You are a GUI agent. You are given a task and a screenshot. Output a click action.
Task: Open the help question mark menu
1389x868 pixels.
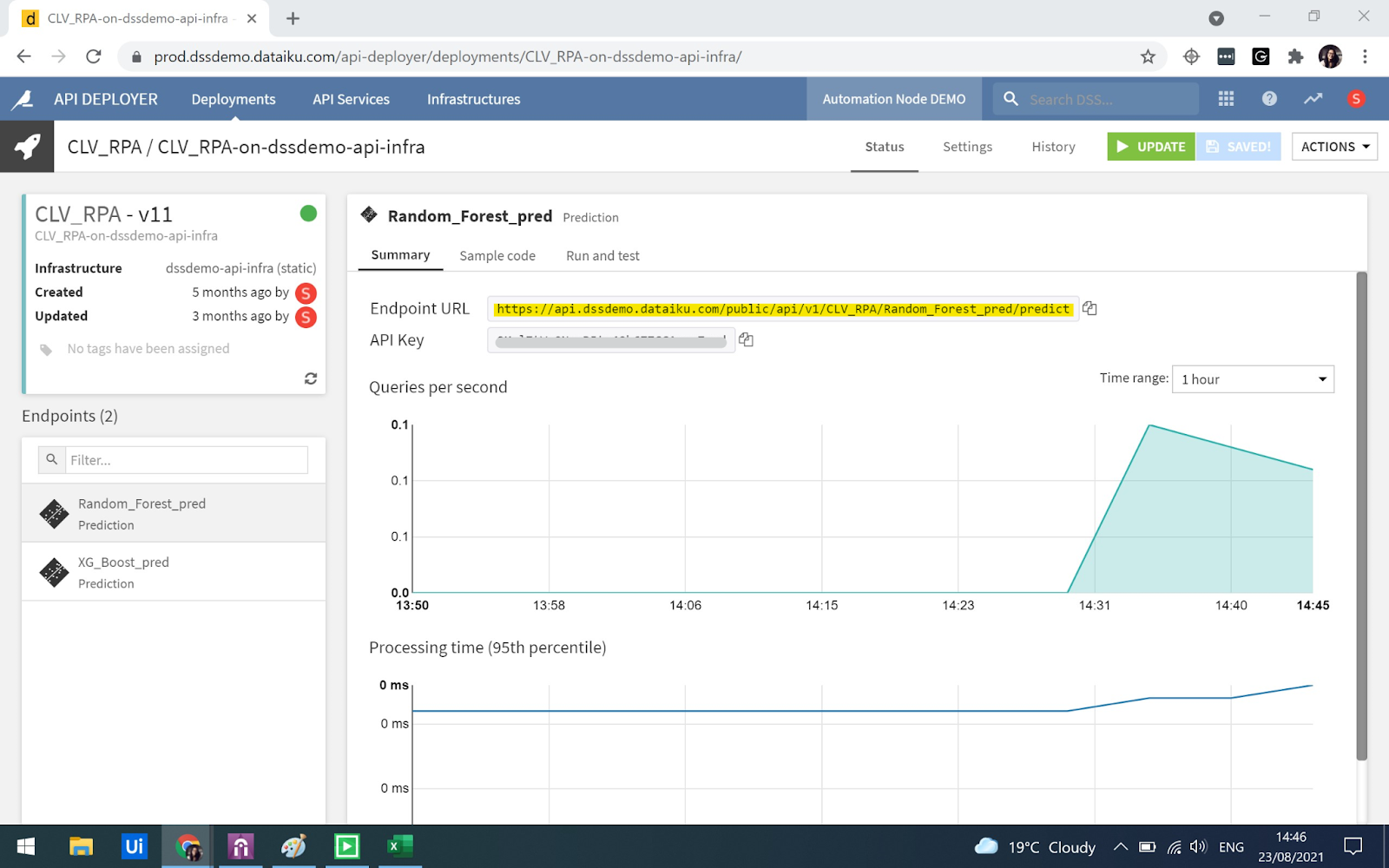pos(1269,99)
